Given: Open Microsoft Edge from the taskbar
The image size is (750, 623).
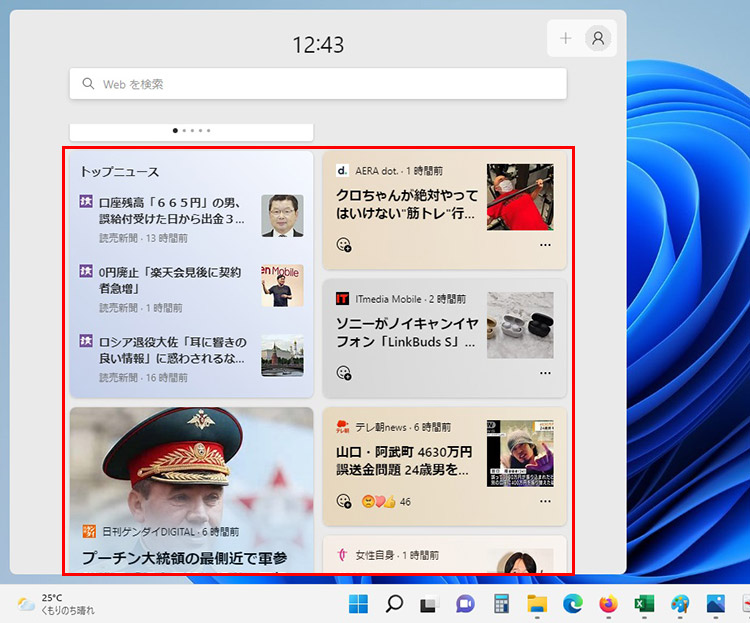Looking at the screenshot, I should (x=572, y=604).
